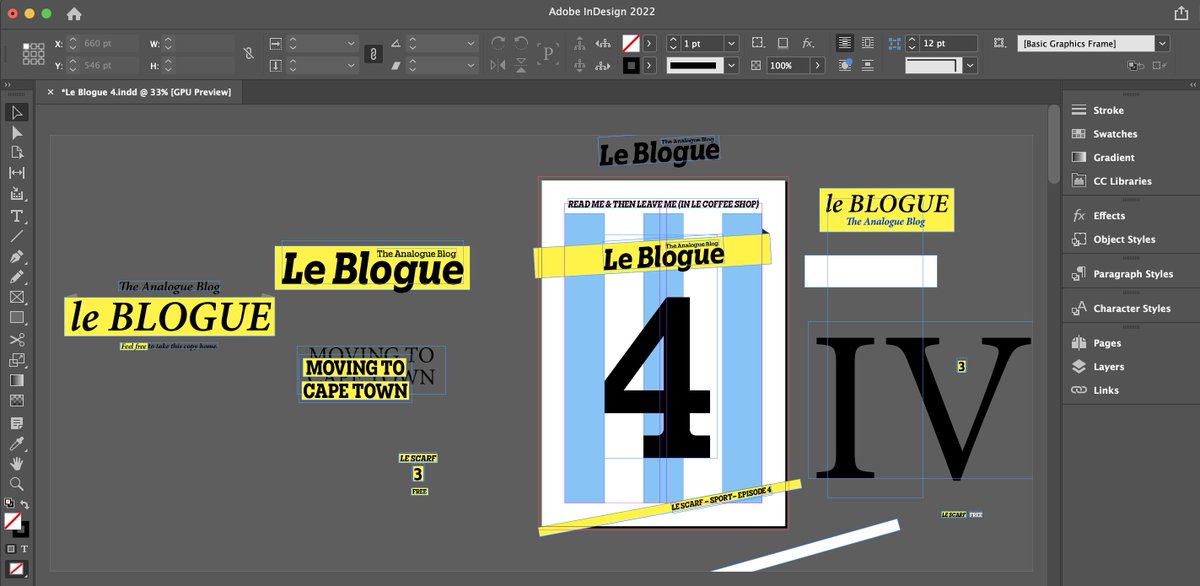Open the Basic Graphics Frame object style dropdown

click(1162, 43)
